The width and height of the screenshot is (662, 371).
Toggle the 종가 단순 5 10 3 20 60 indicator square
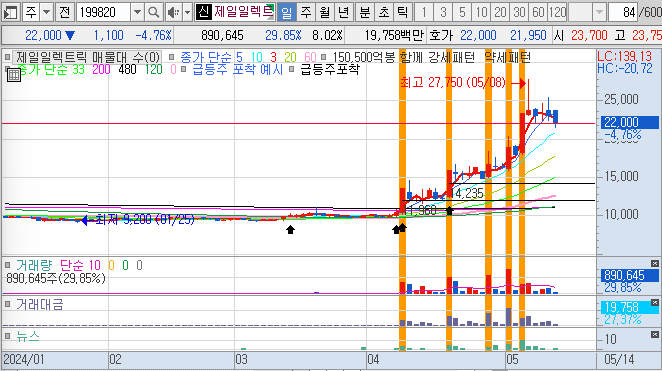tap(171, 57)
